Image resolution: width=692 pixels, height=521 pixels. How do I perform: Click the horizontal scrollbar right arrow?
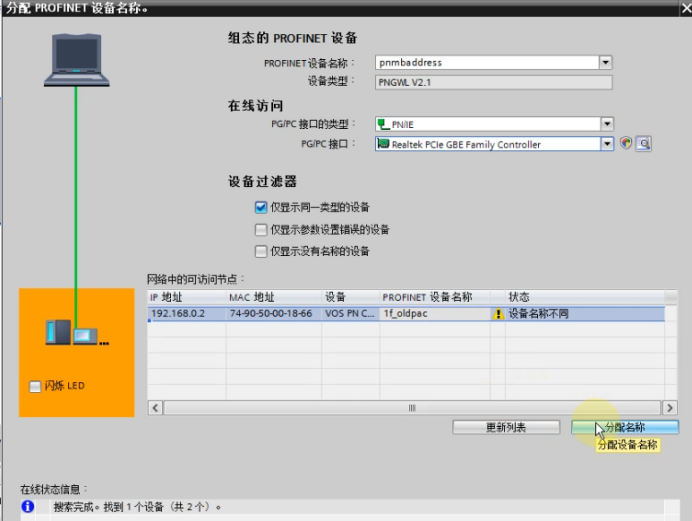(x=670, y=408)
